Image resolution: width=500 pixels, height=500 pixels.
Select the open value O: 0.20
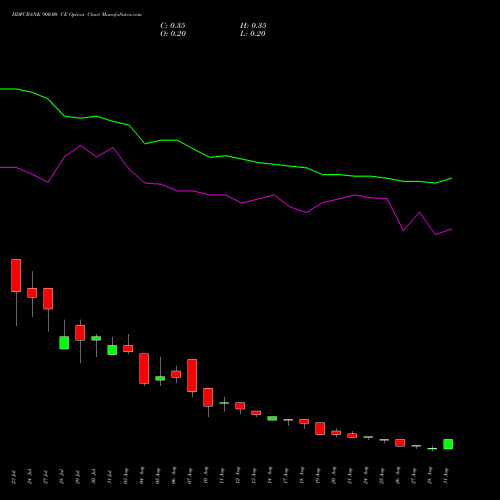[173, 34]
